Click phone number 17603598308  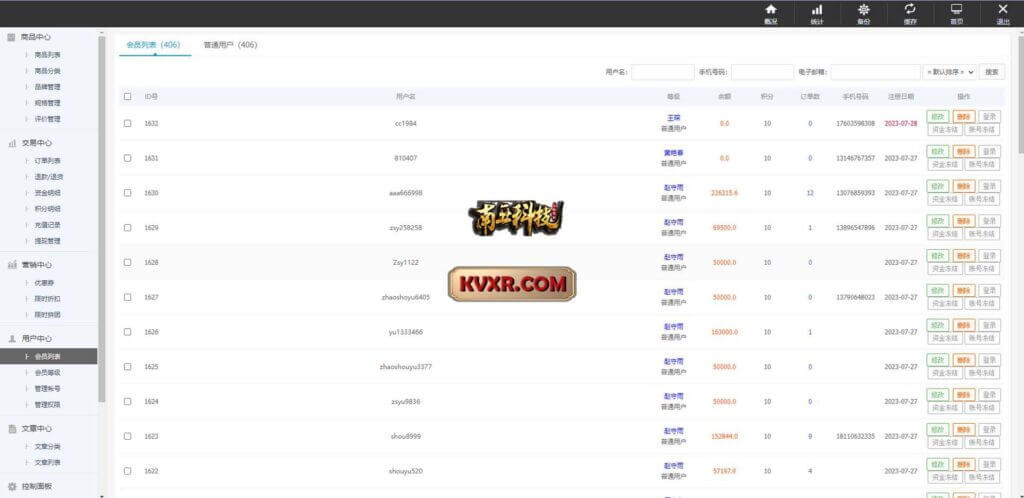[855, 123]
